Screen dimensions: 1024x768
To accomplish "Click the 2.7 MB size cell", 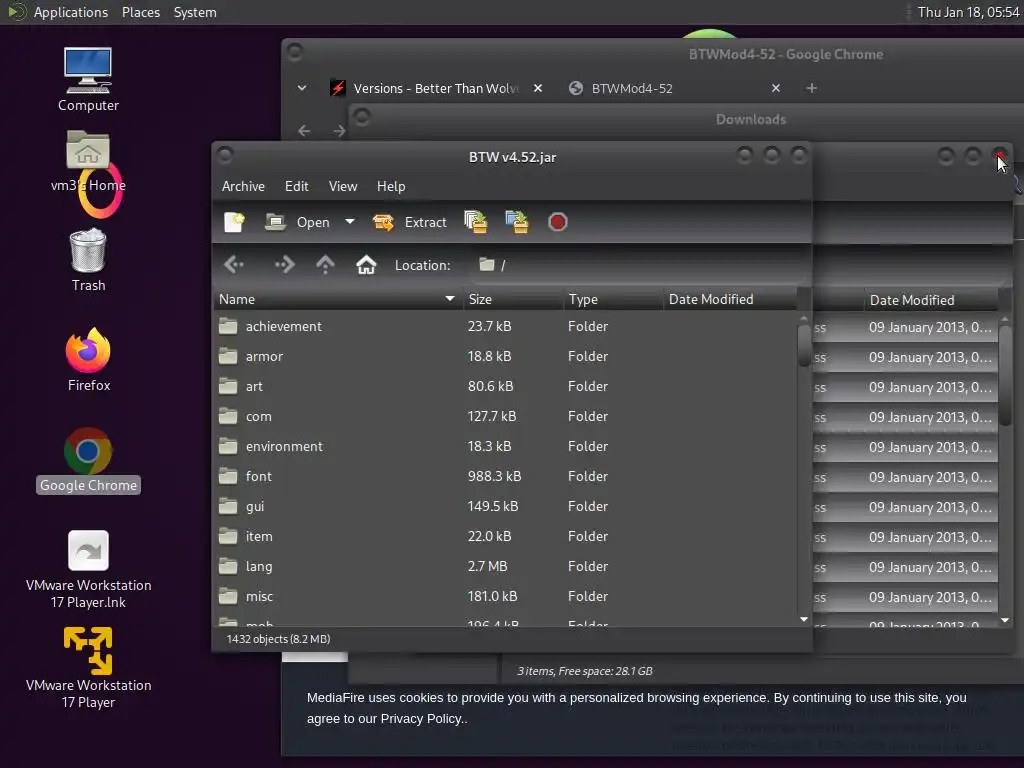I will [x=487, y=566].
